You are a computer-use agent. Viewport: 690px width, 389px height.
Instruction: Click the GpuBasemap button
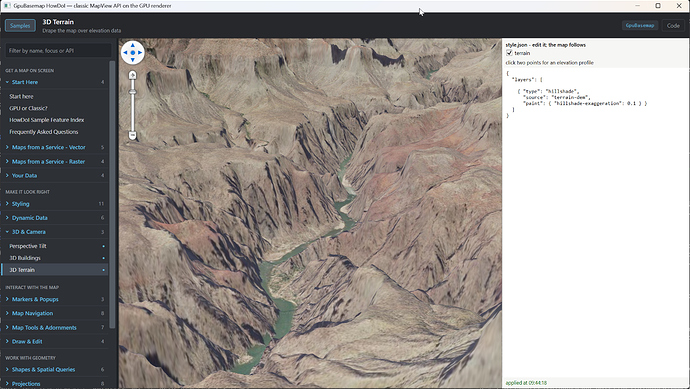pyautogui.click(x=640, y=26)
